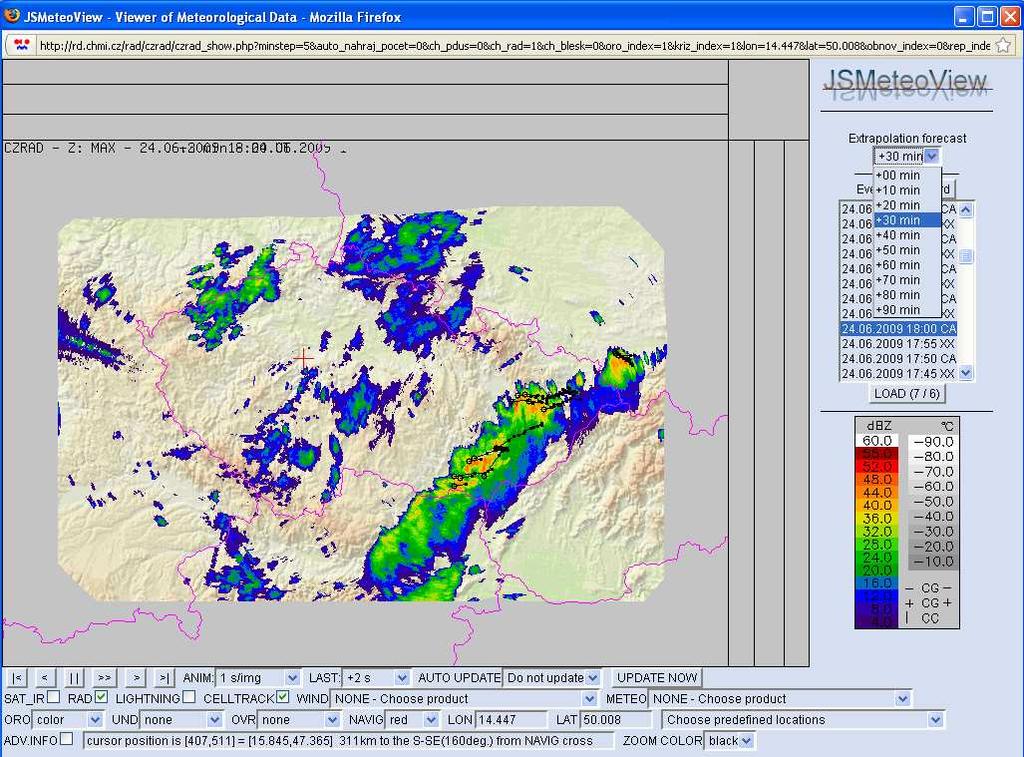The width and height of the screenshot is (1024, 757).
Task: Click scroll up arrow of time list
Action: click(966, 210)
